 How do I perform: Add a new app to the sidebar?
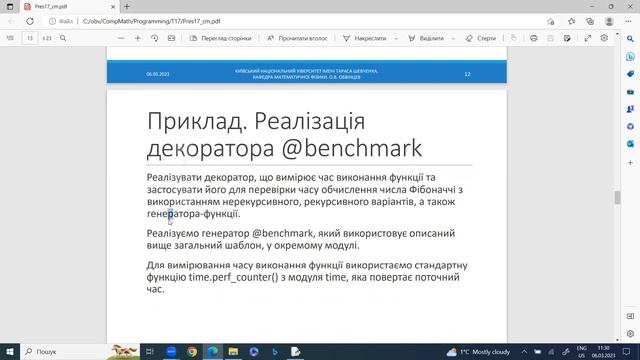point(630,162)
